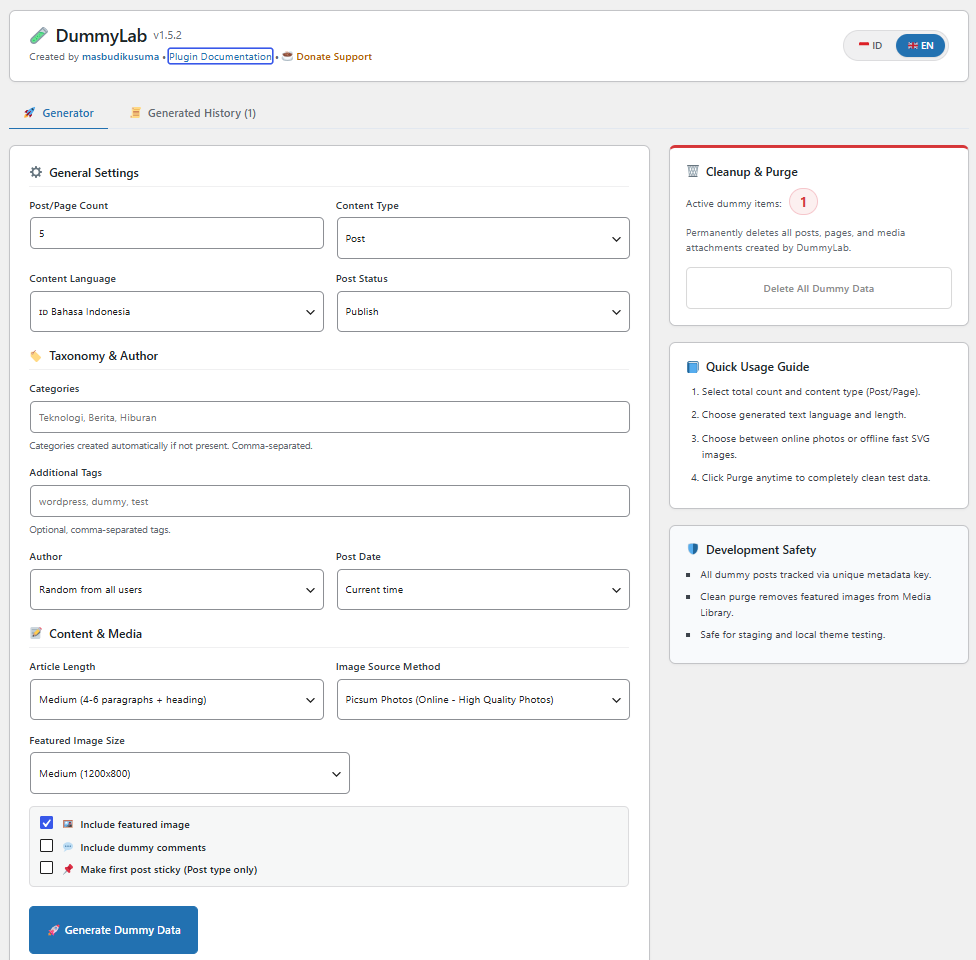Click the pushpin icon beside Make first post sticky
Viewport: 976px width, 960px height.
68,869
